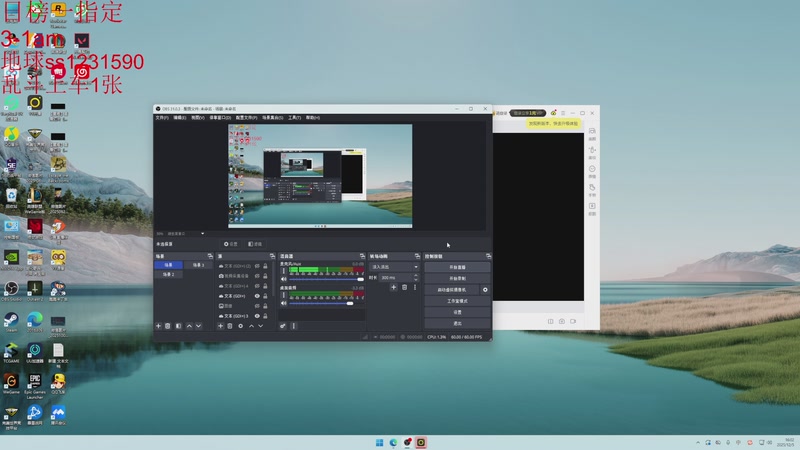Image resolution: width=800 pixels, height=450 pixels.
Task: Enable 工作室模式 studio mode
Action: [457, 301]
